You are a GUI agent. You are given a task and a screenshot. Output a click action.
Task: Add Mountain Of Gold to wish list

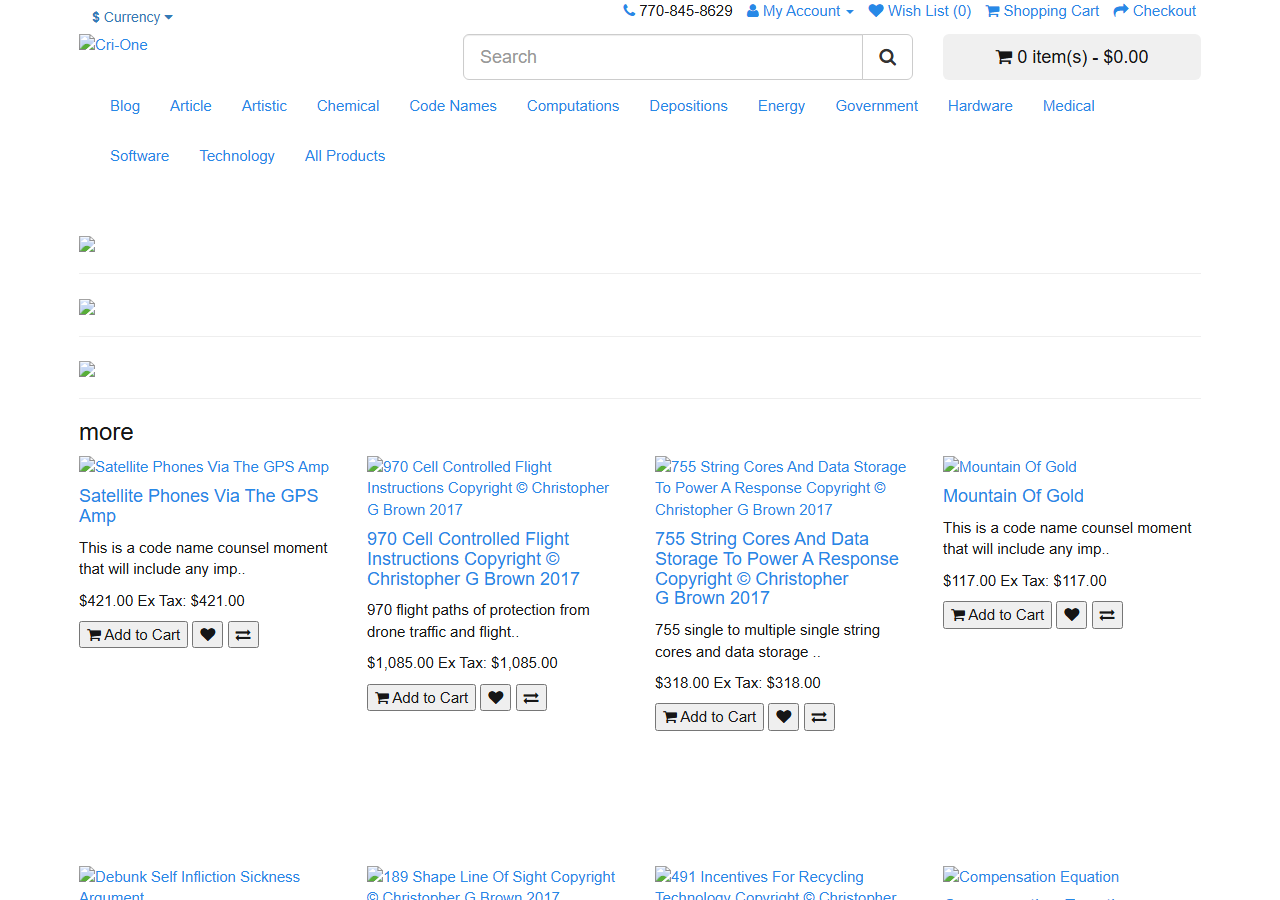(x=1071, y=615)
